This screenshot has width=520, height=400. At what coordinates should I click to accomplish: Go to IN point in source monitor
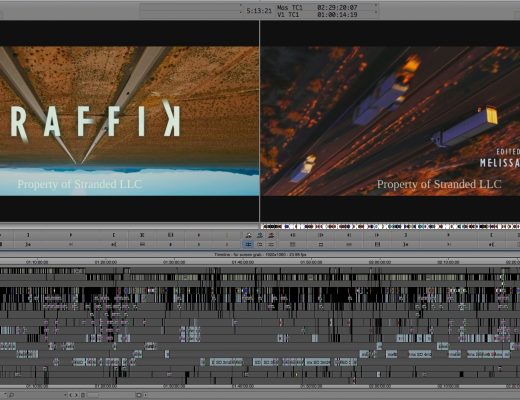tap(28, 244)
